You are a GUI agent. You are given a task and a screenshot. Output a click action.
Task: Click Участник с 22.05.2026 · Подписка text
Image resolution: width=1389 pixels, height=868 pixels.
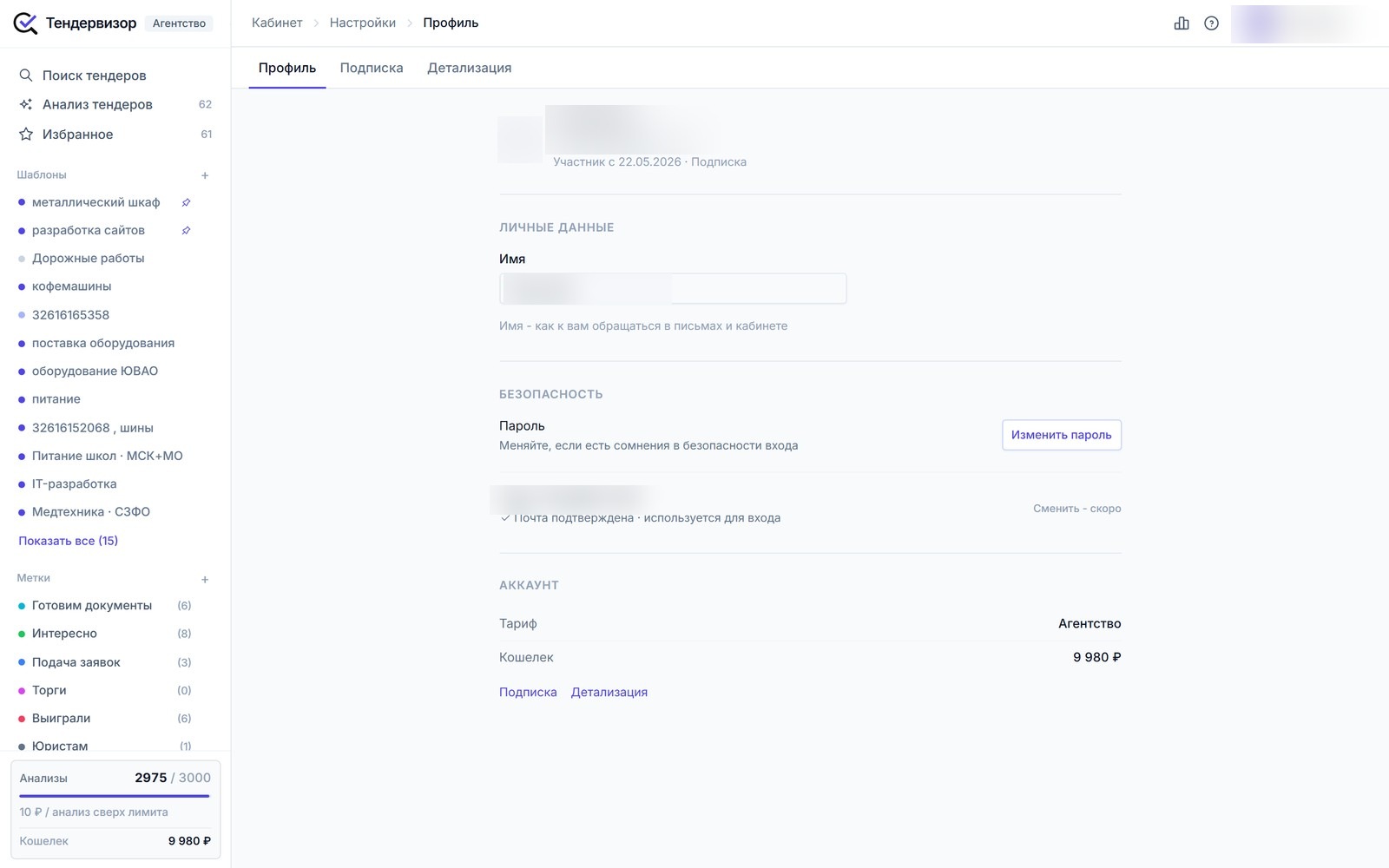[x=649, y=162]
